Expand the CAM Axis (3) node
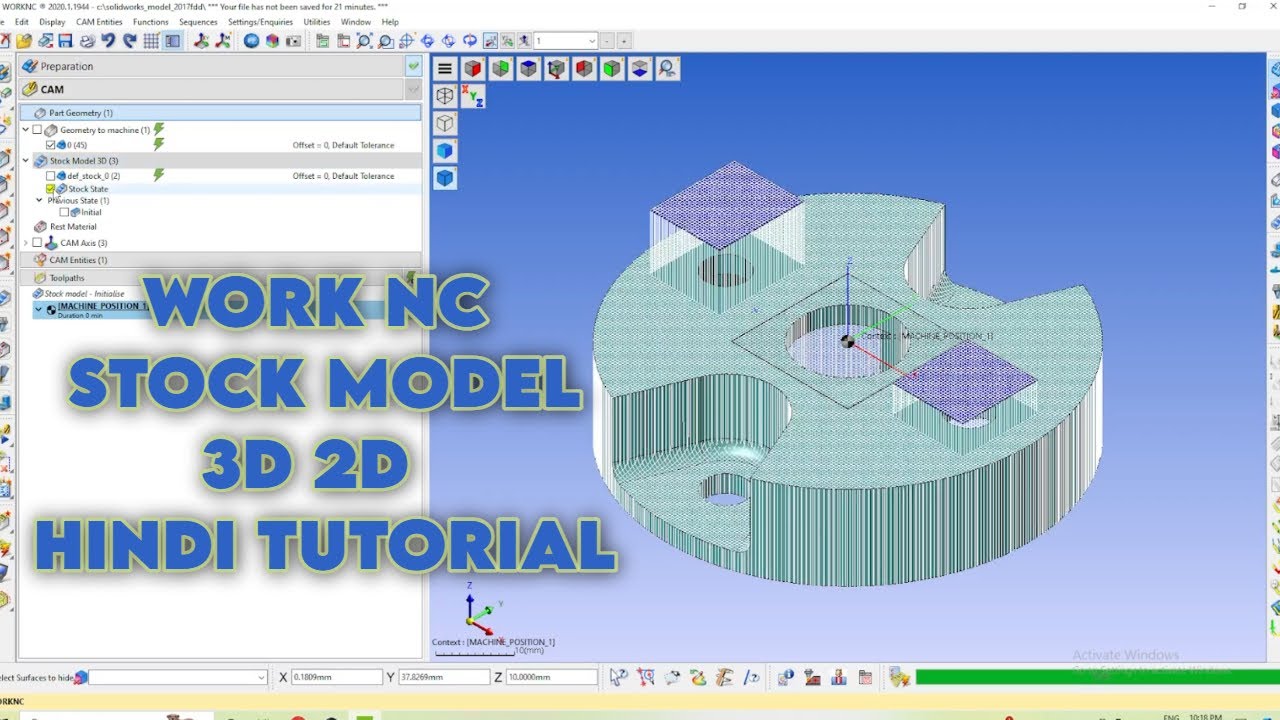Viewport: 1280px width, 720px height. (x=26, y=242)
